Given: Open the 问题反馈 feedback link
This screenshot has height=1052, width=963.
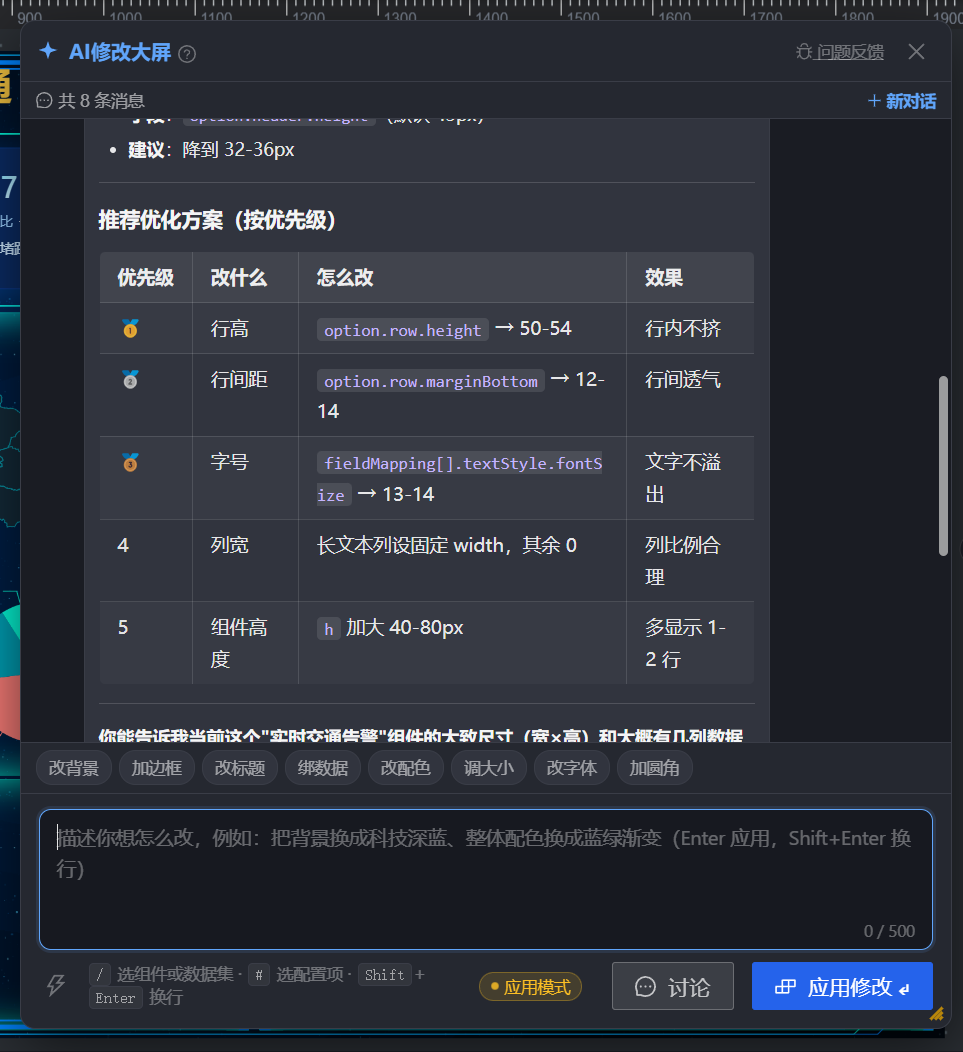Looking at the screenshot, I should (850, 52).
